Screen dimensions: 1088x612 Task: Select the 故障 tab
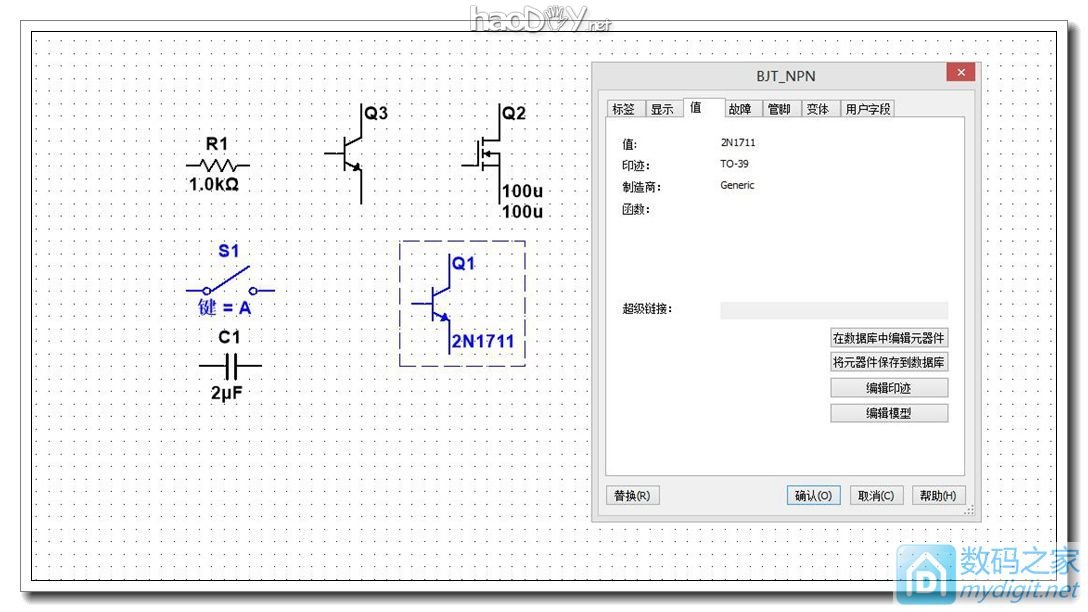click(x=740, y=109)
